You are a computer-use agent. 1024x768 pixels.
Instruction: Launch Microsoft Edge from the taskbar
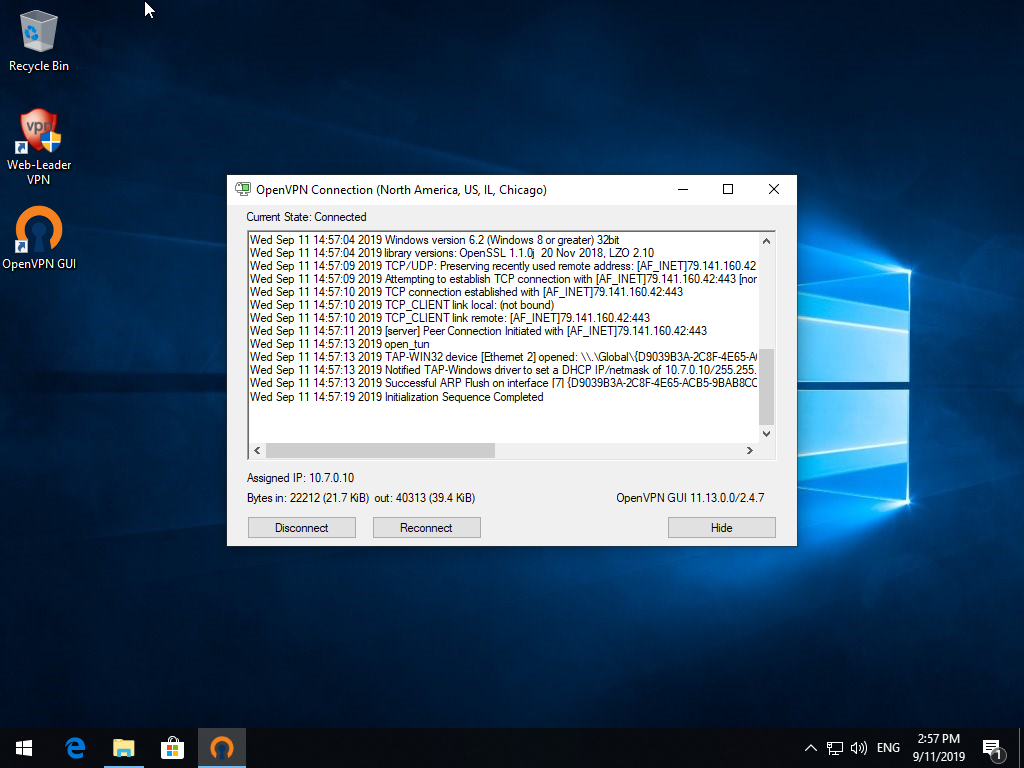75,748
